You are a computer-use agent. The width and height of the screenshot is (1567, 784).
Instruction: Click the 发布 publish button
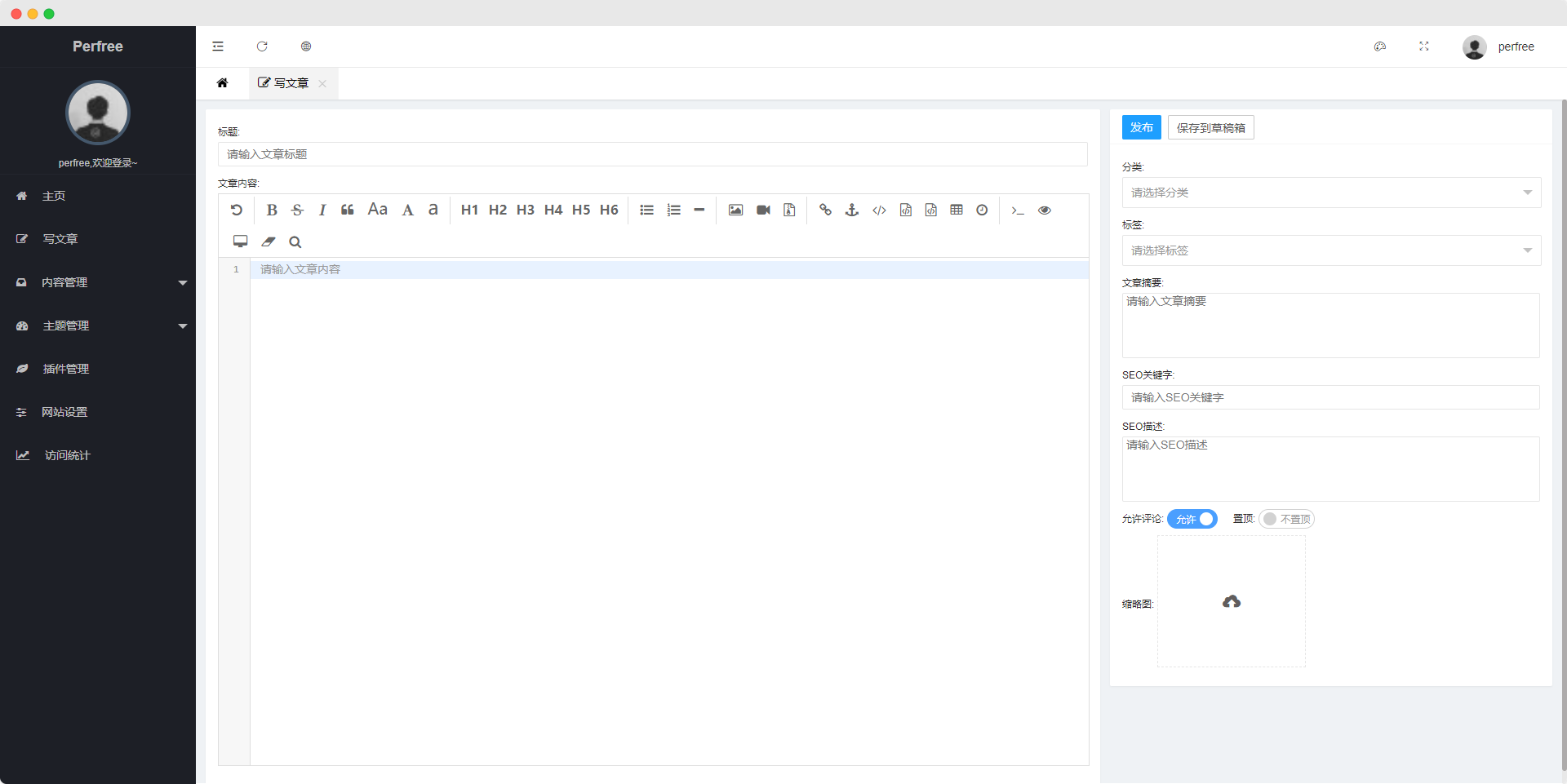point(1141,127)
